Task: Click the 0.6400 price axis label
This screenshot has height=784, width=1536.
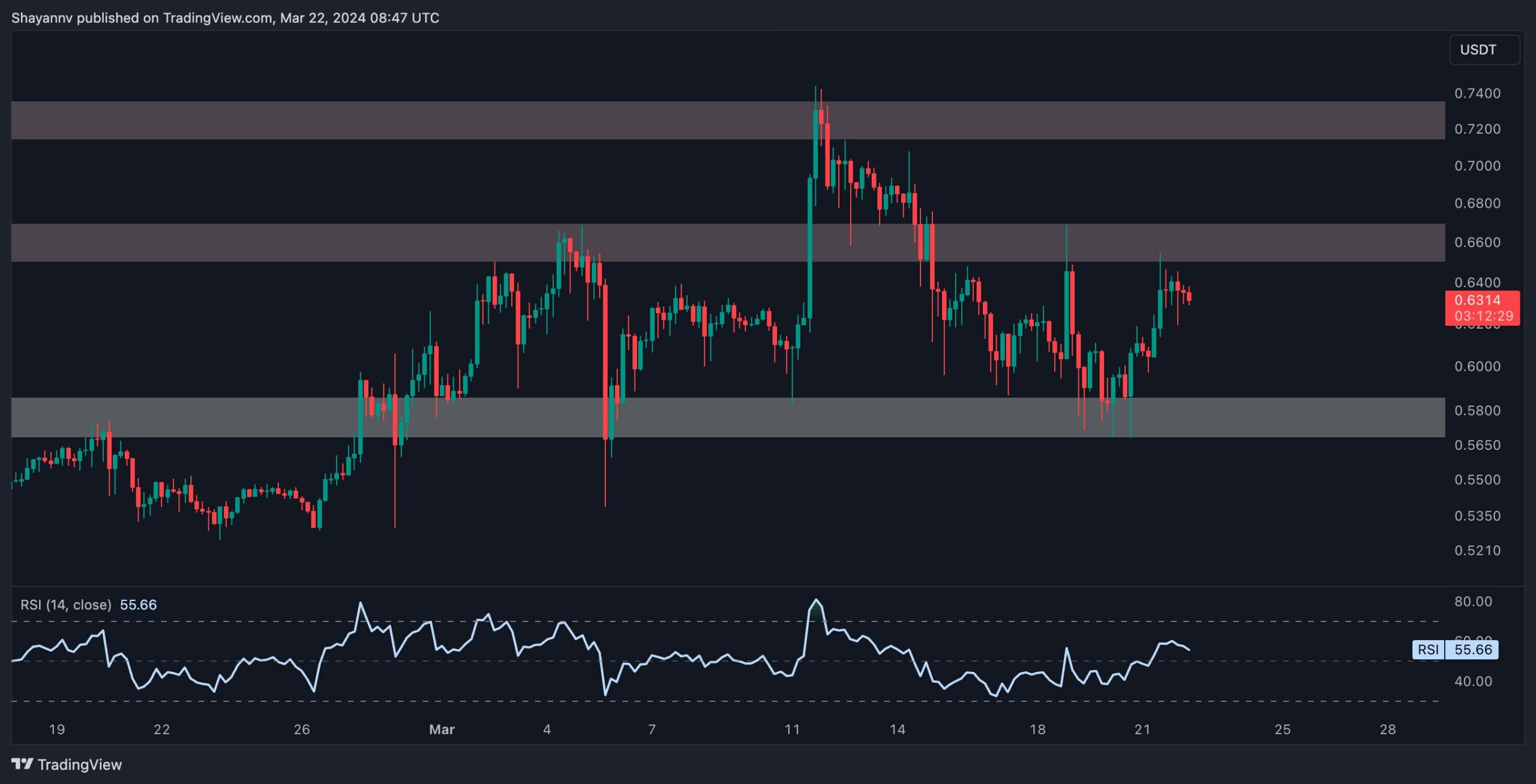Action: click(x=1477, y=283)
